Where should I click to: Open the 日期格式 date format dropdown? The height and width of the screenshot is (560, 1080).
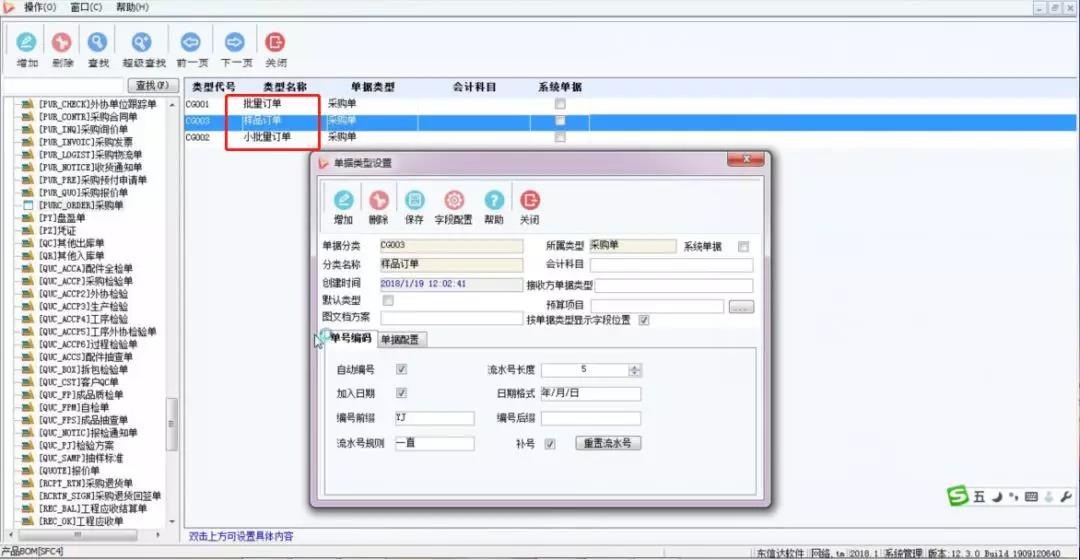pos(590,394)
